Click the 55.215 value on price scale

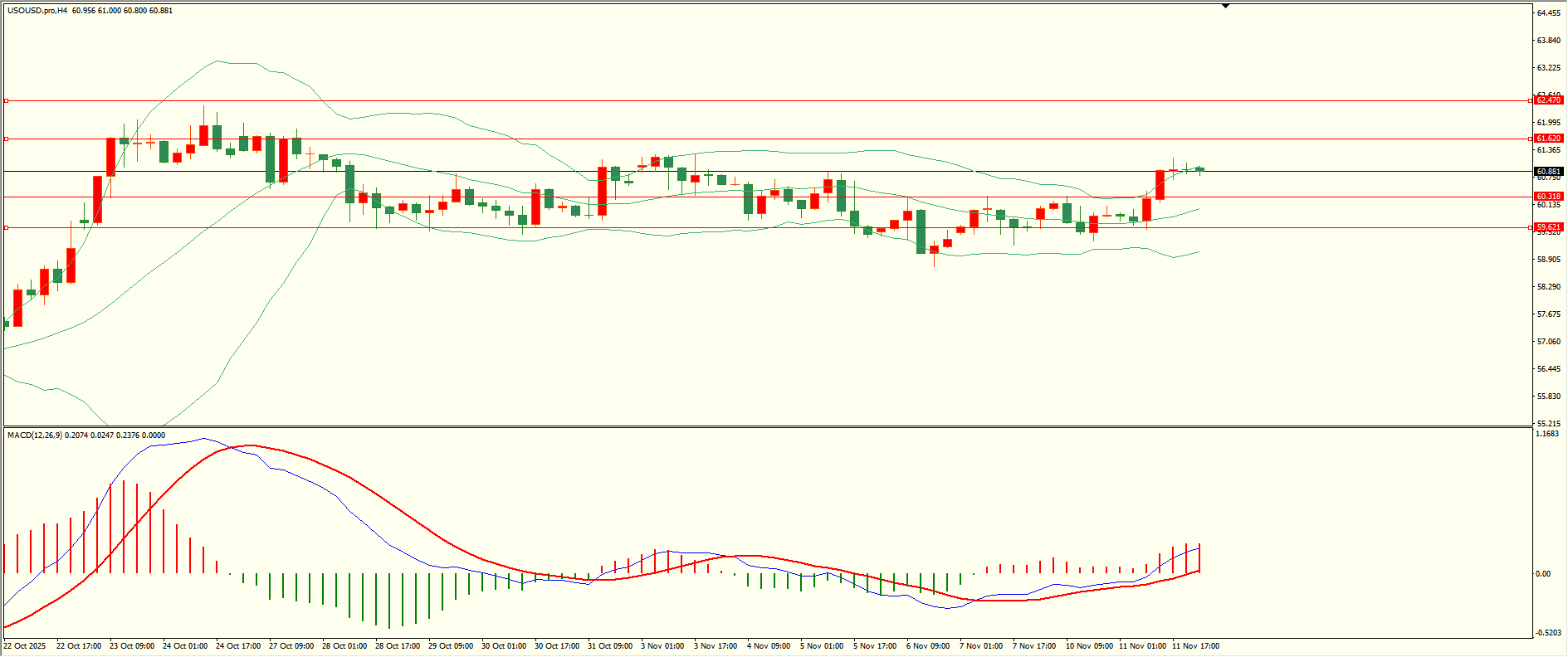1548,424
